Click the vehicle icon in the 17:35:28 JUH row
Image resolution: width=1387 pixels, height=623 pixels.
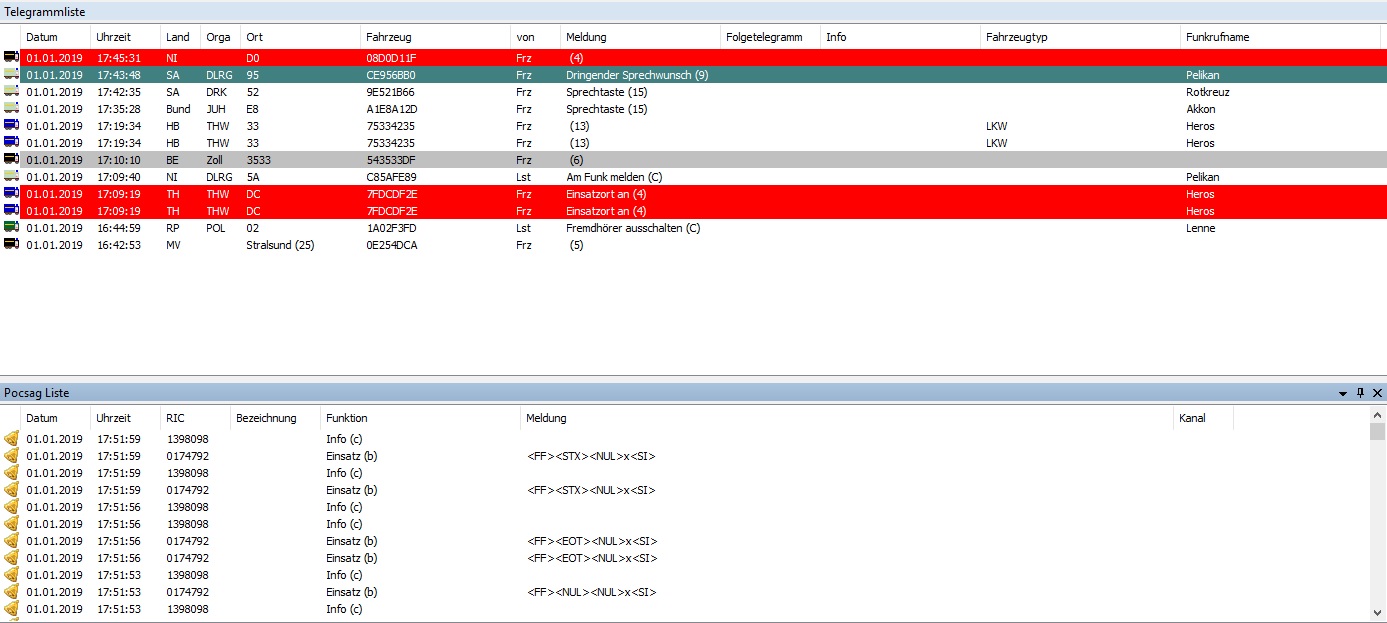pyautogui.click(x=11, y=109)
